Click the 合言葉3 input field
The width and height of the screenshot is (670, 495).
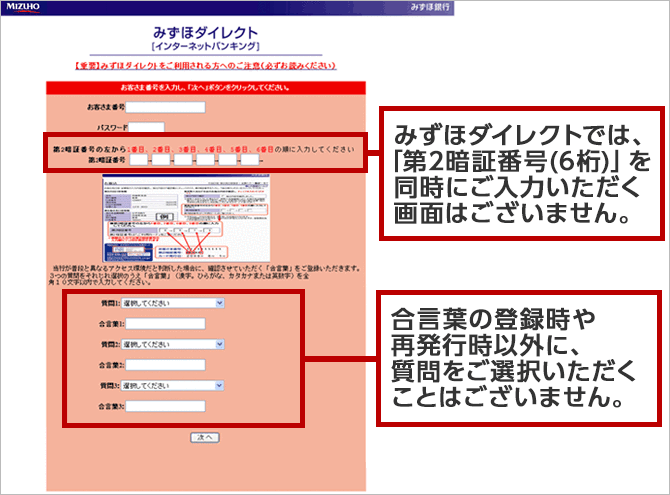tap(165, 406)
